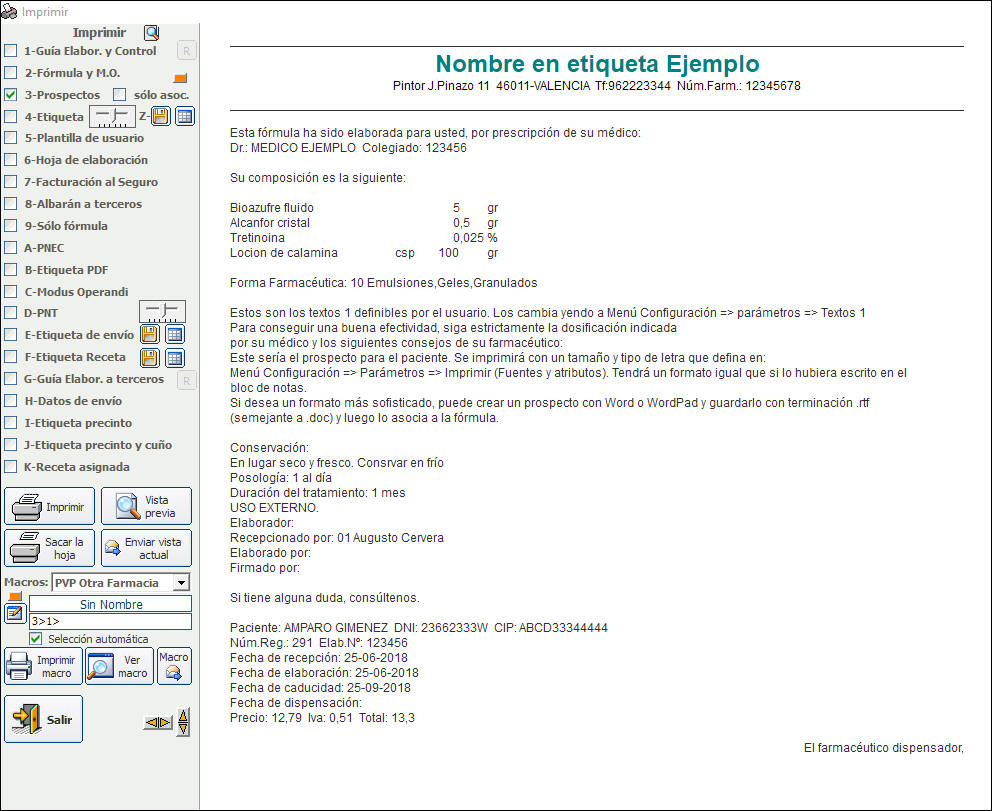Check 7-Facturación al Seguro
The width and height of the screenshot is (992, 811).
coord(11,182)
